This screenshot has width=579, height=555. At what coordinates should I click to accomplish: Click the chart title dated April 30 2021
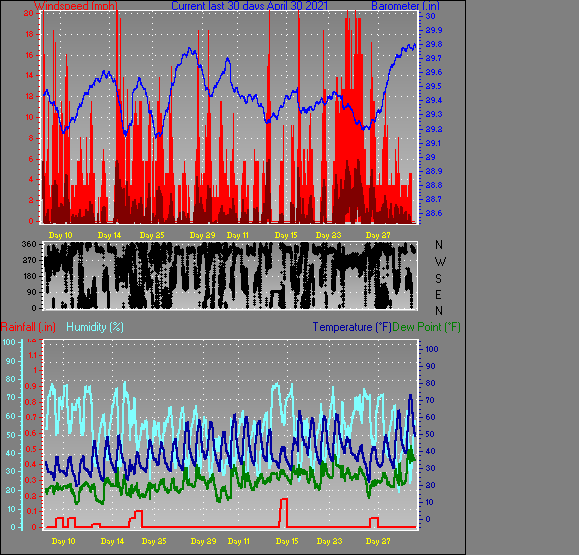click(249, 6)
